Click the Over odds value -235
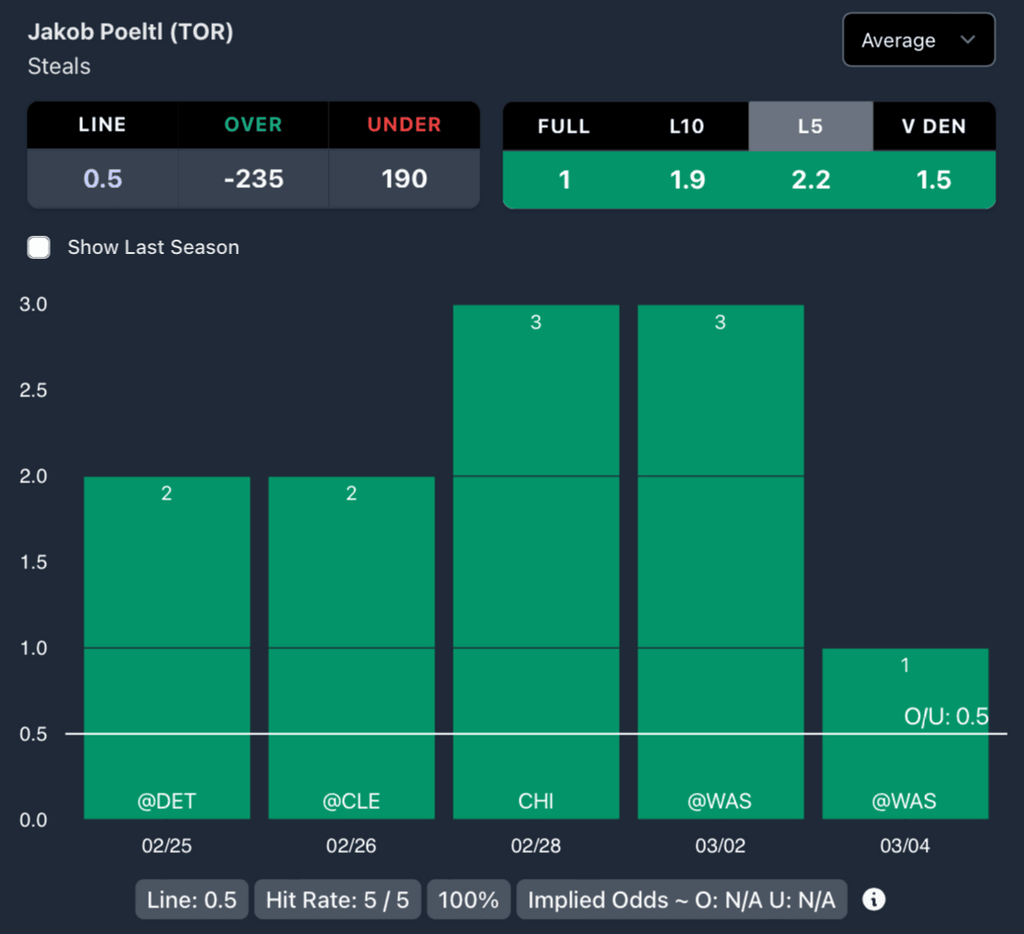1024x934 pixels. coord(254,179)
